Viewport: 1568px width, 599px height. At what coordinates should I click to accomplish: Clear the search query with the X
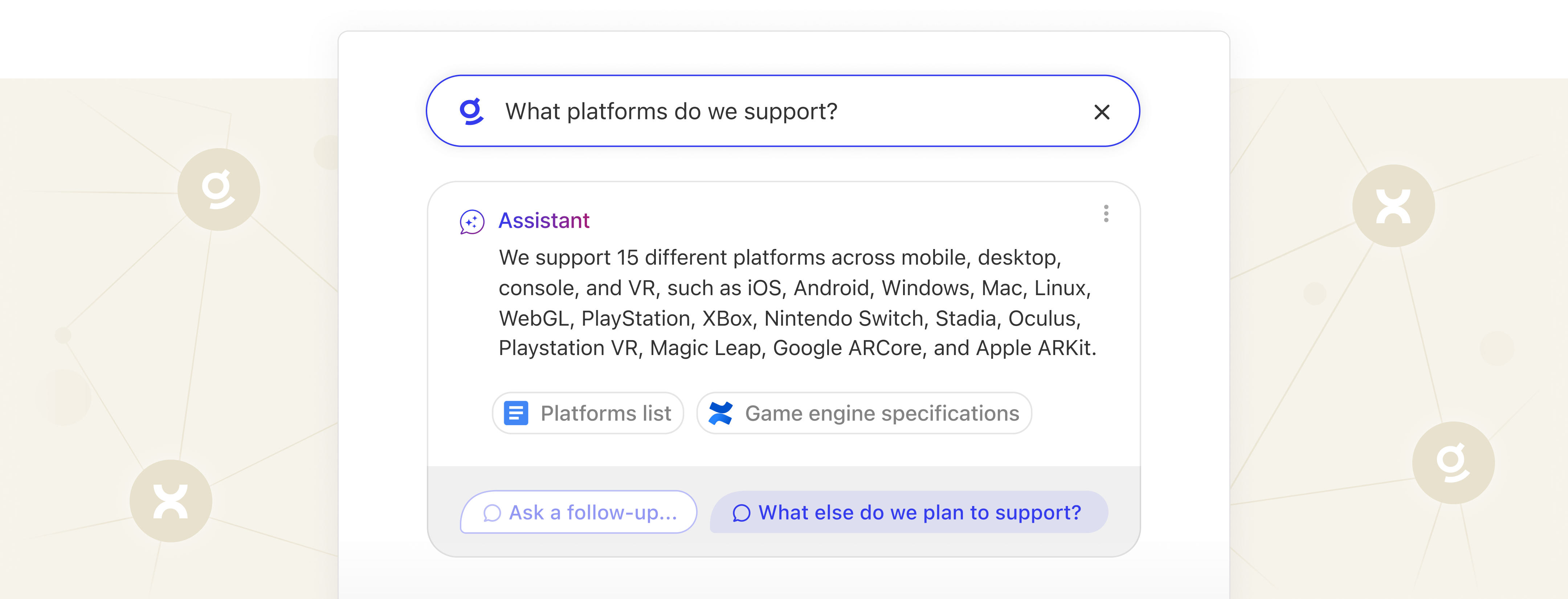pos(1101,112)
